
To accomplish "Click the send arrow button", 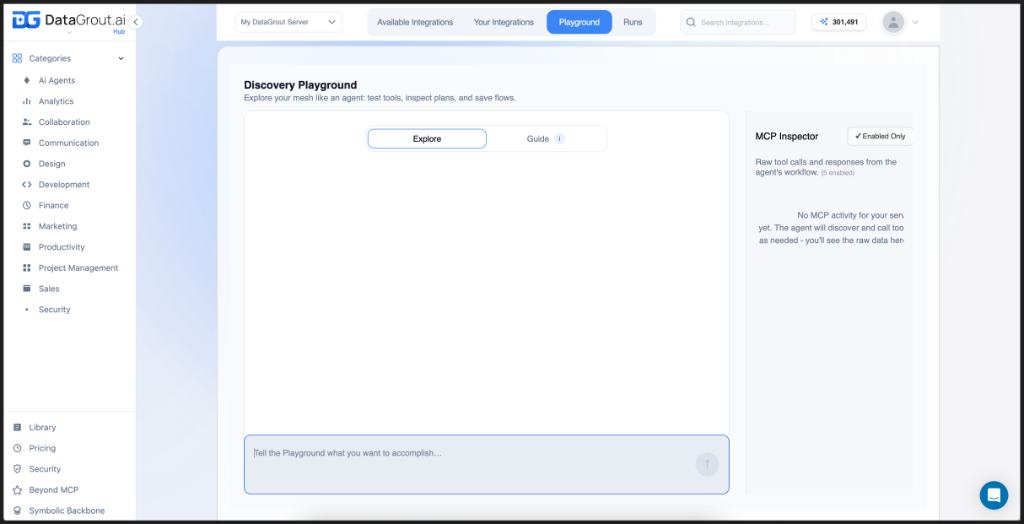I will point(707,465).
